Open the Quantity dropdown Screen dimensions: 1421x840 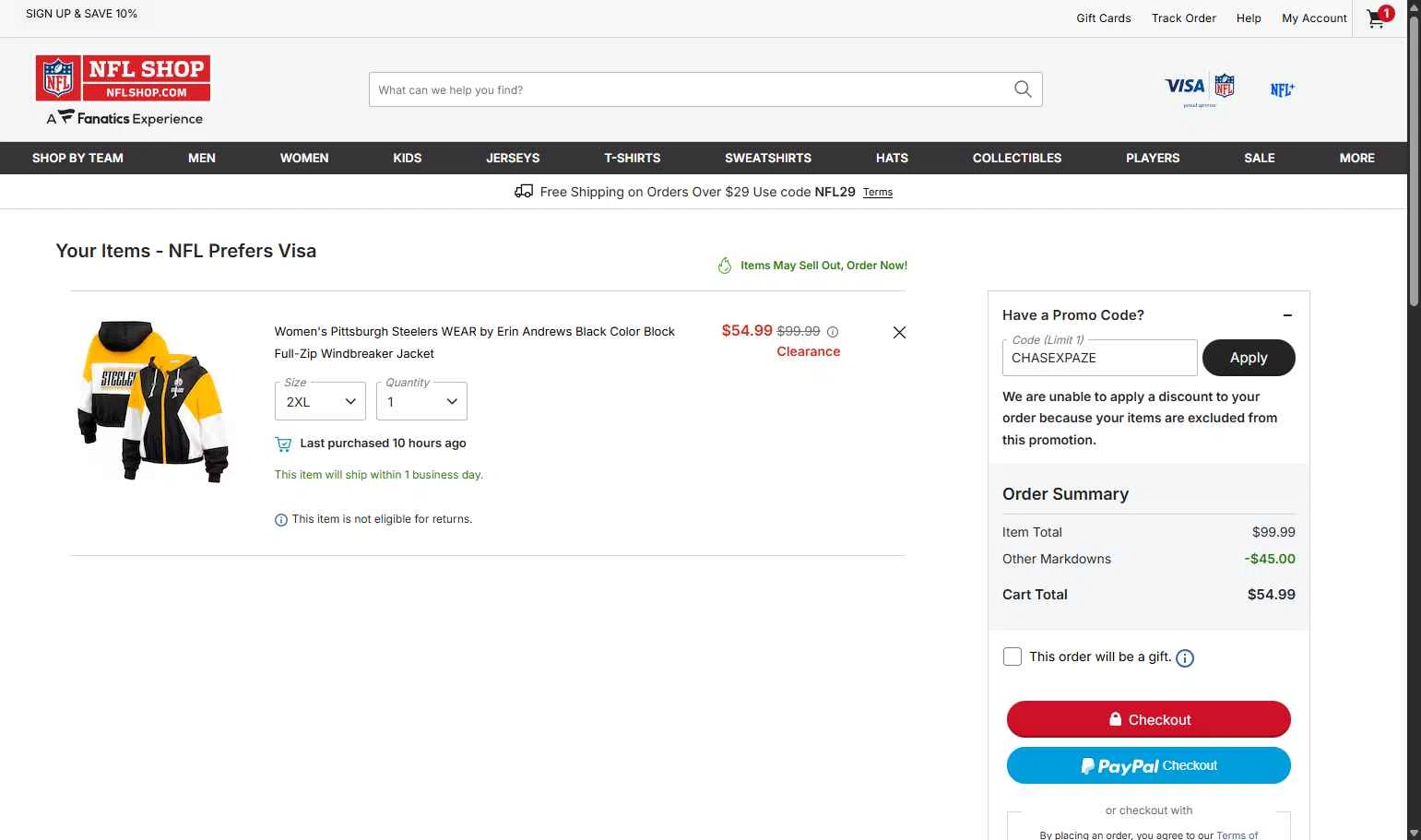coord(421,402)
